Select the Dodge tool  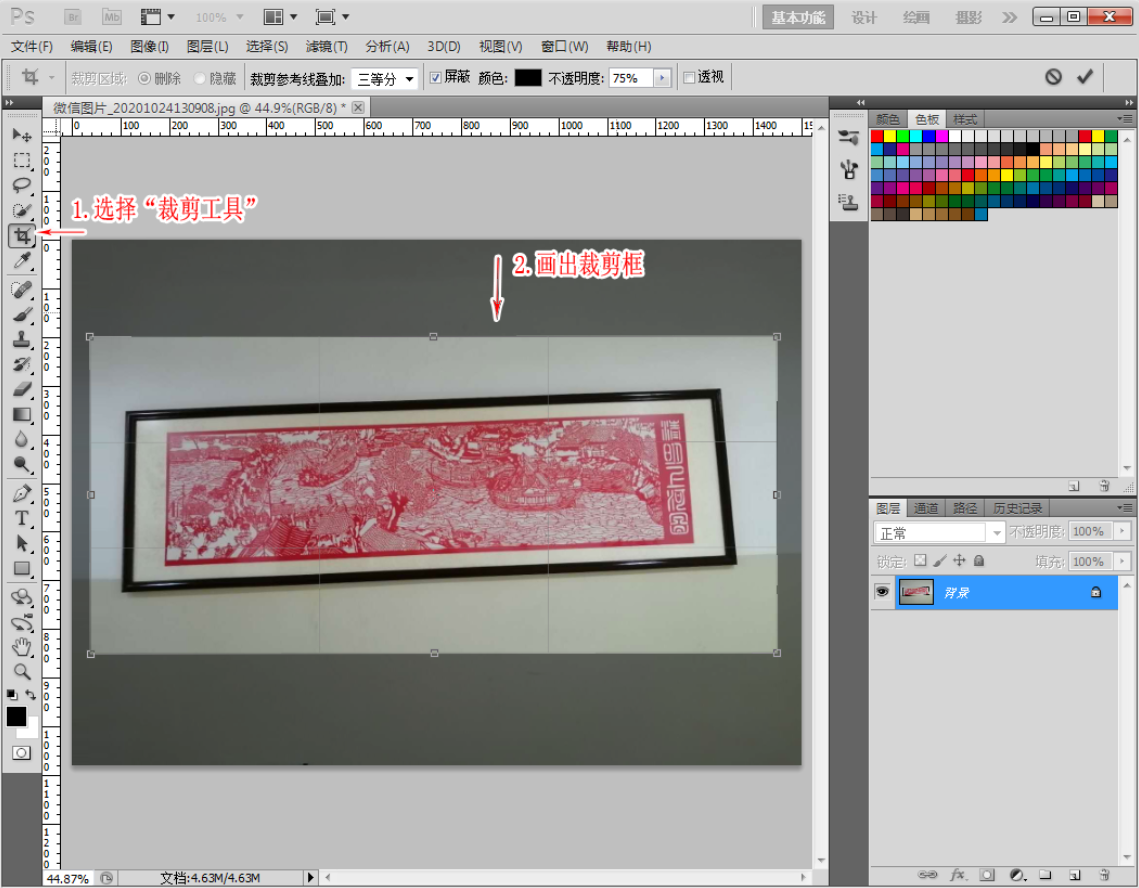[22, 464]
